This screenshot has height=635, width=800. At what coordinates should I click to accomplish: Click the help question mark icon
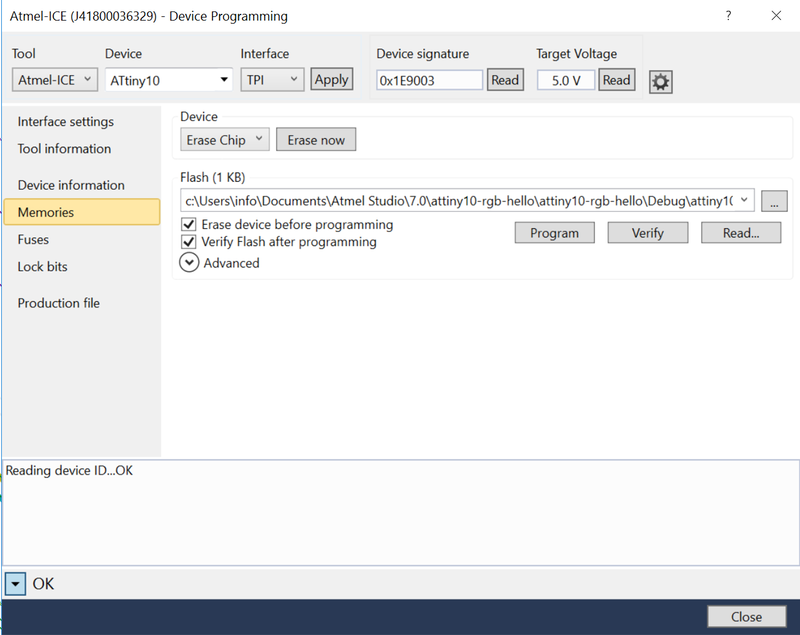[x=728, y=16]
